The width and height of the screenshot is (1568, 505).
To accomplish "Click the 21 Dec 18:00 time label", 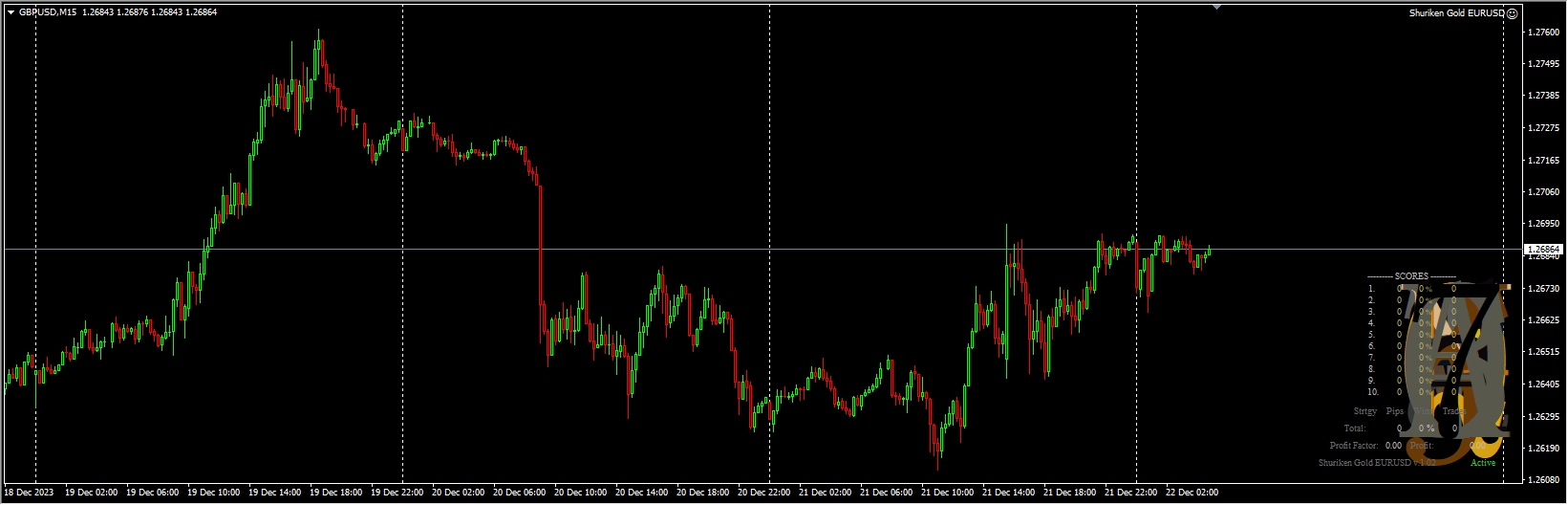I will (1070, 493).
